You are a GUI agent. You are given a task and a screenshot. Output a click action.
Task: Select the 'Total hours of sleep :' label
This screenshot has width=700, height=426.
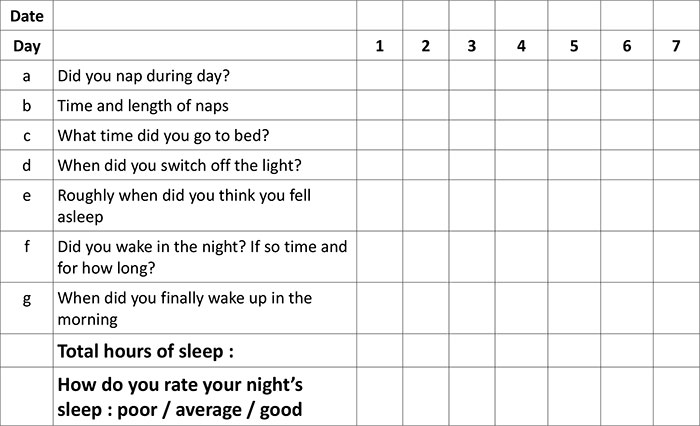click(146, 351)
